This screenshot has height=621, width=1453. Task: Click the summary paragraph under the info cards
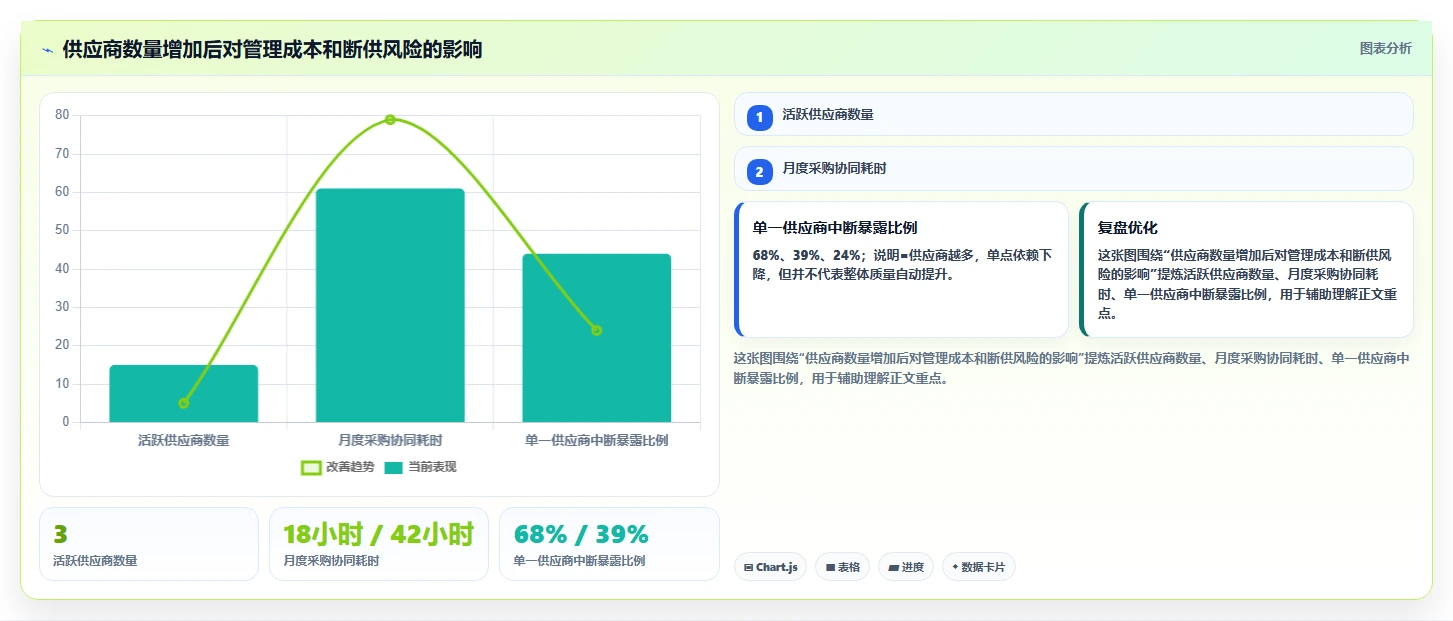(x=1073, y=368)
